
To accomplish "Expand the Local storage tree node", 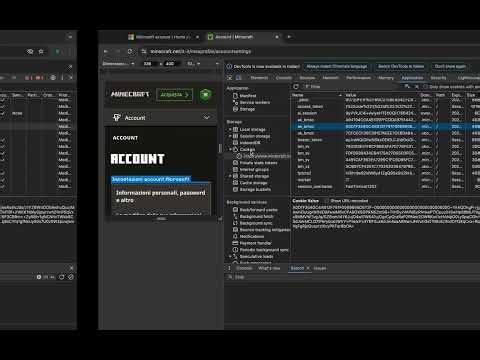I will [x=230, y=129].
